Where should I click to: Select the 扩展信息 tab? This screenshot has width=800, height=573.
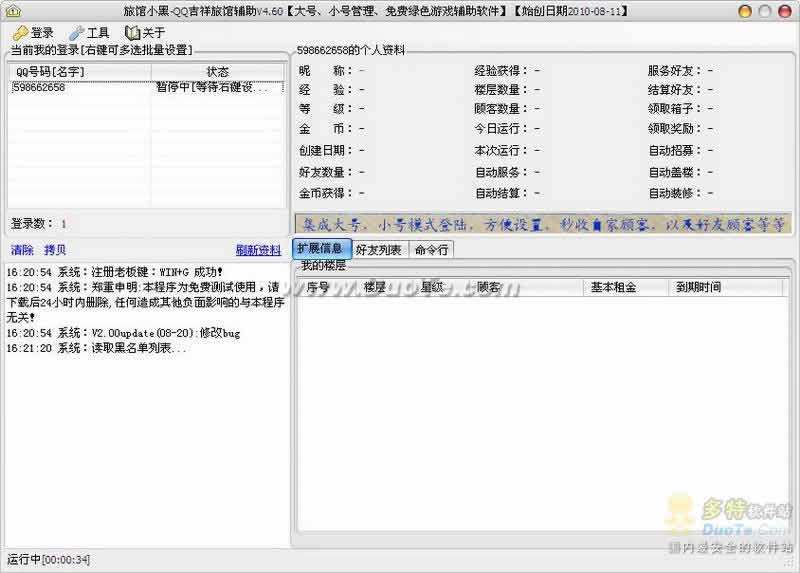click(x=321, y=248)
